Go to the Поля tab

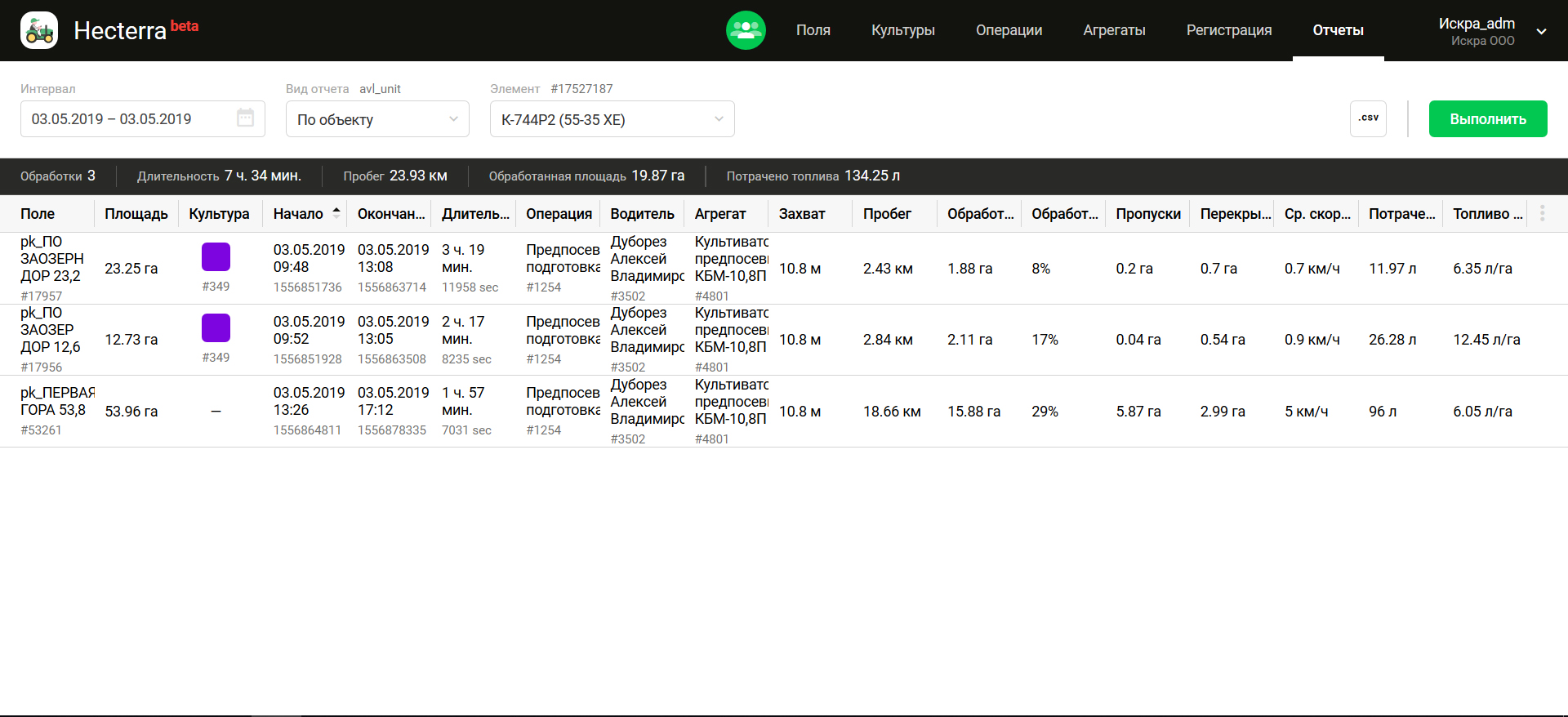(x=813, y=30)
